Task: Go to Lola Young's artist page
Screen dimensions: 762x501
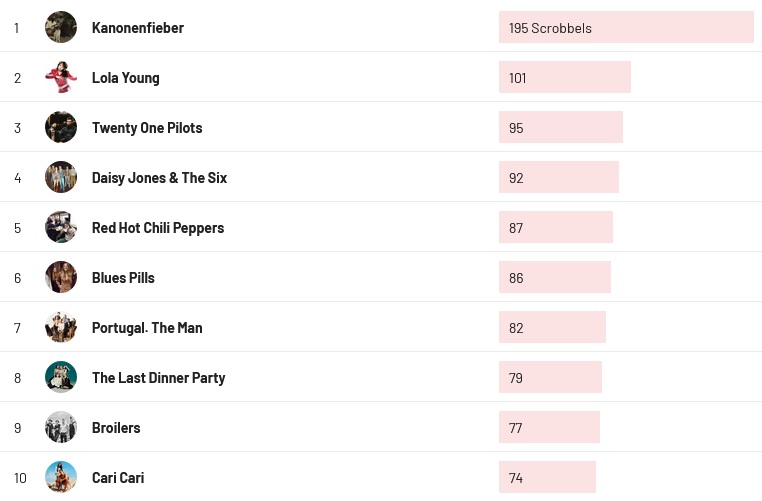Action: click(x=125, y=78)
